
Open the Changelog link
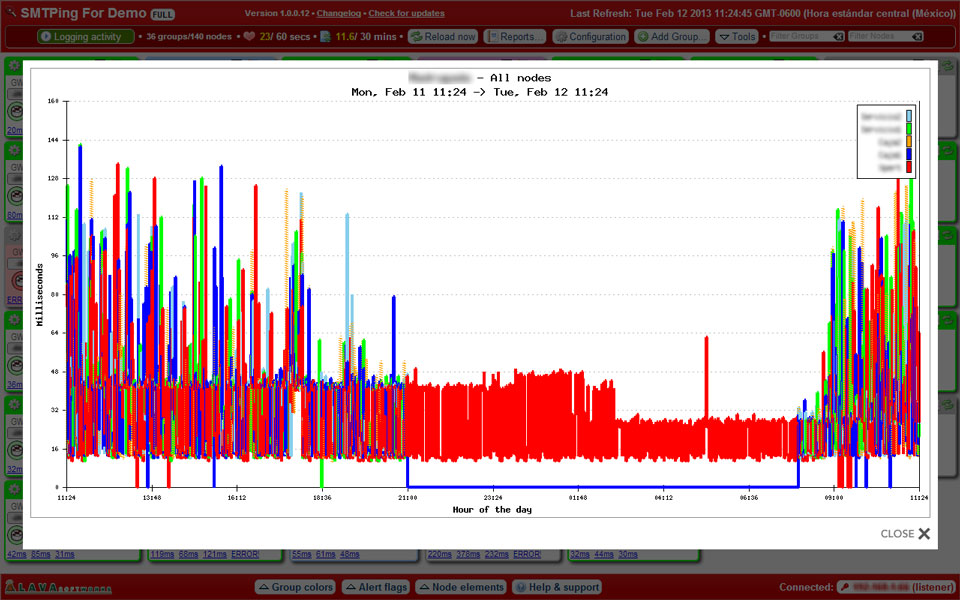point(339,14)
